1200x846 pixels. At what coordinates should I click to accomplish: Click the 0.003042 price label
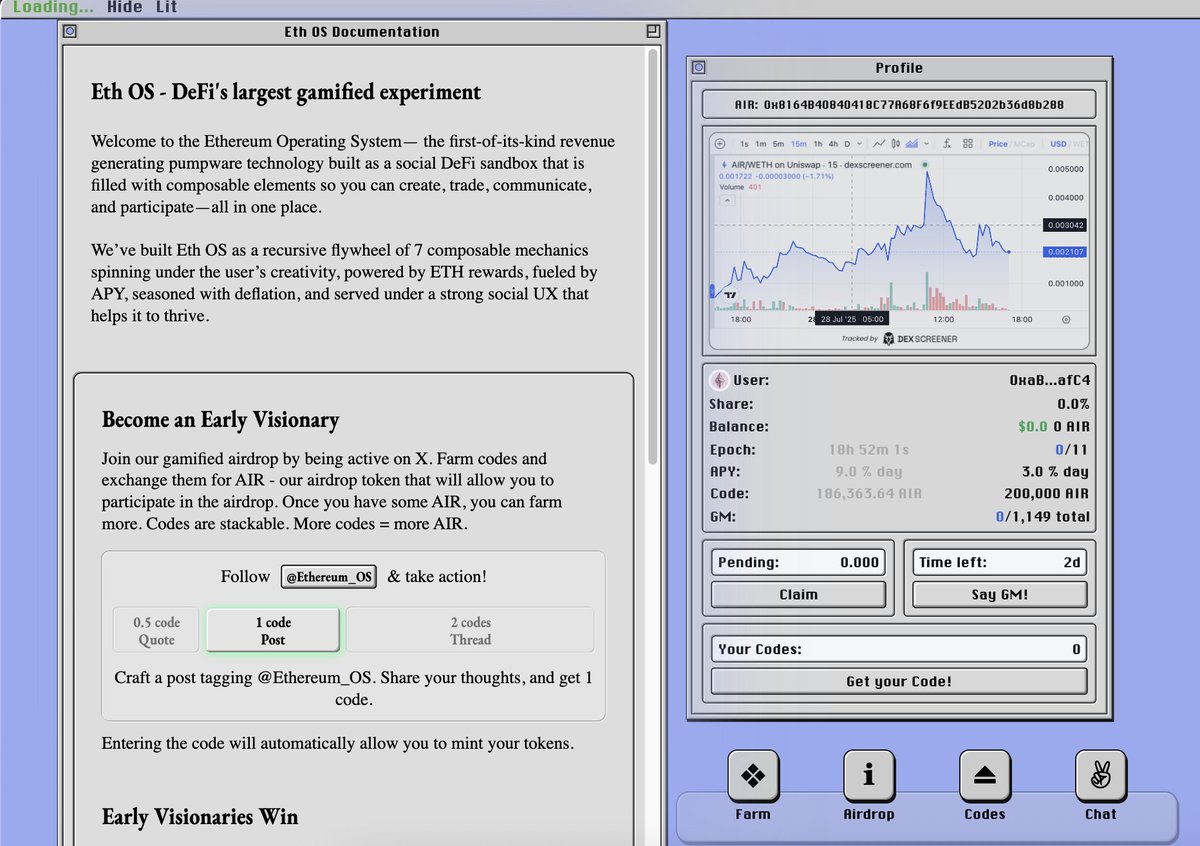tap(1064, 226)
